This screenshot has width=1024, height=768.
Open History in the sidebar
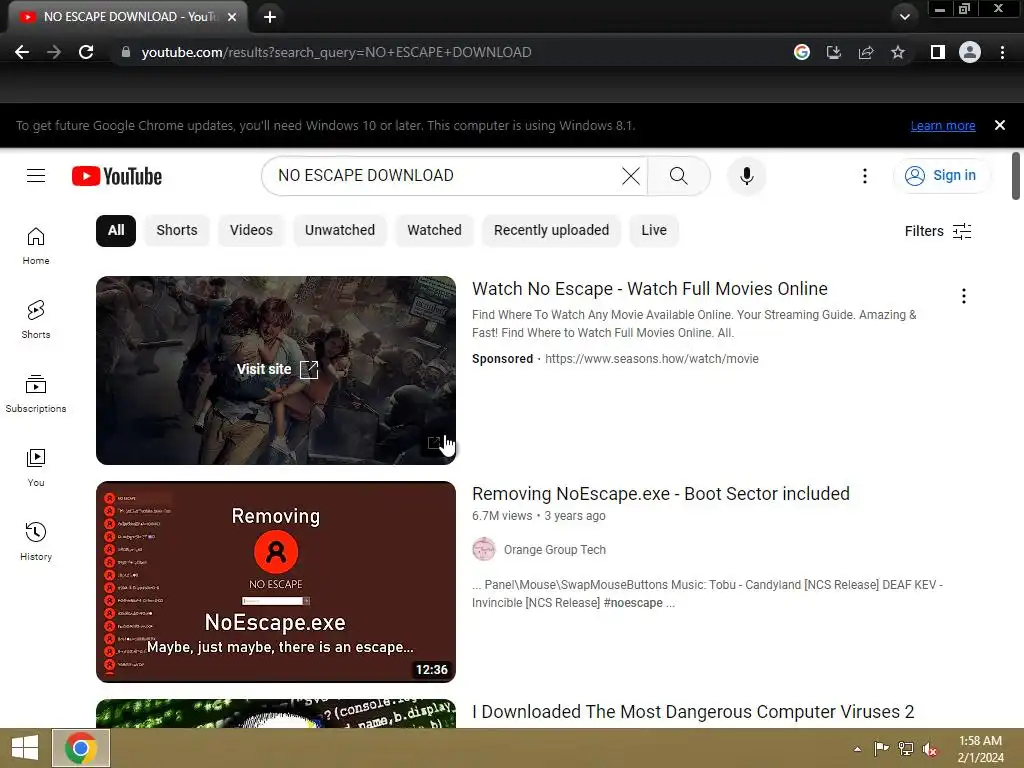(x=36, y=541)
